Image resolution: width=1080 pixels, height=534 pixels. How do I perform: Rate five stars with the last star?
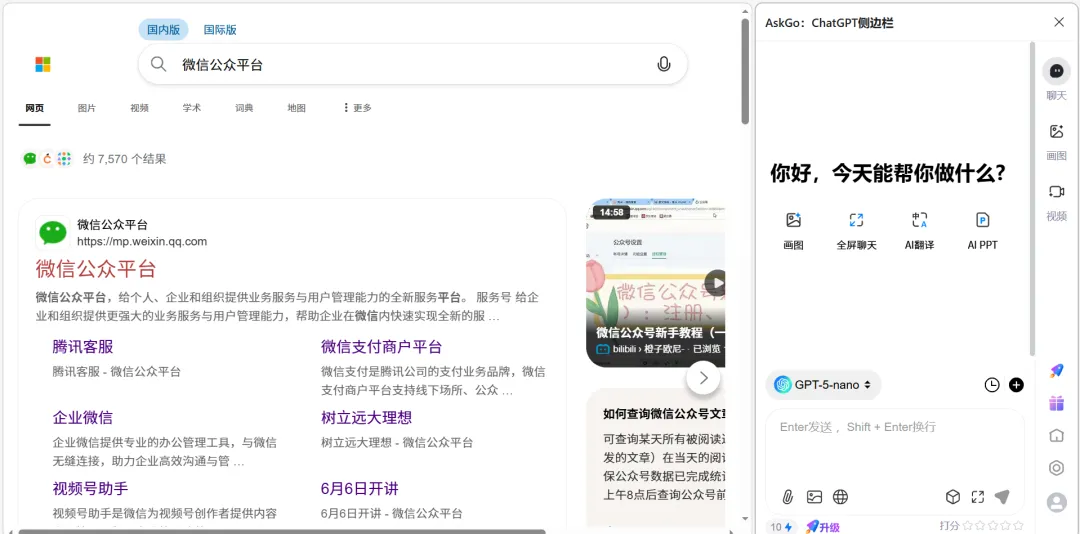coord(1017,526)
